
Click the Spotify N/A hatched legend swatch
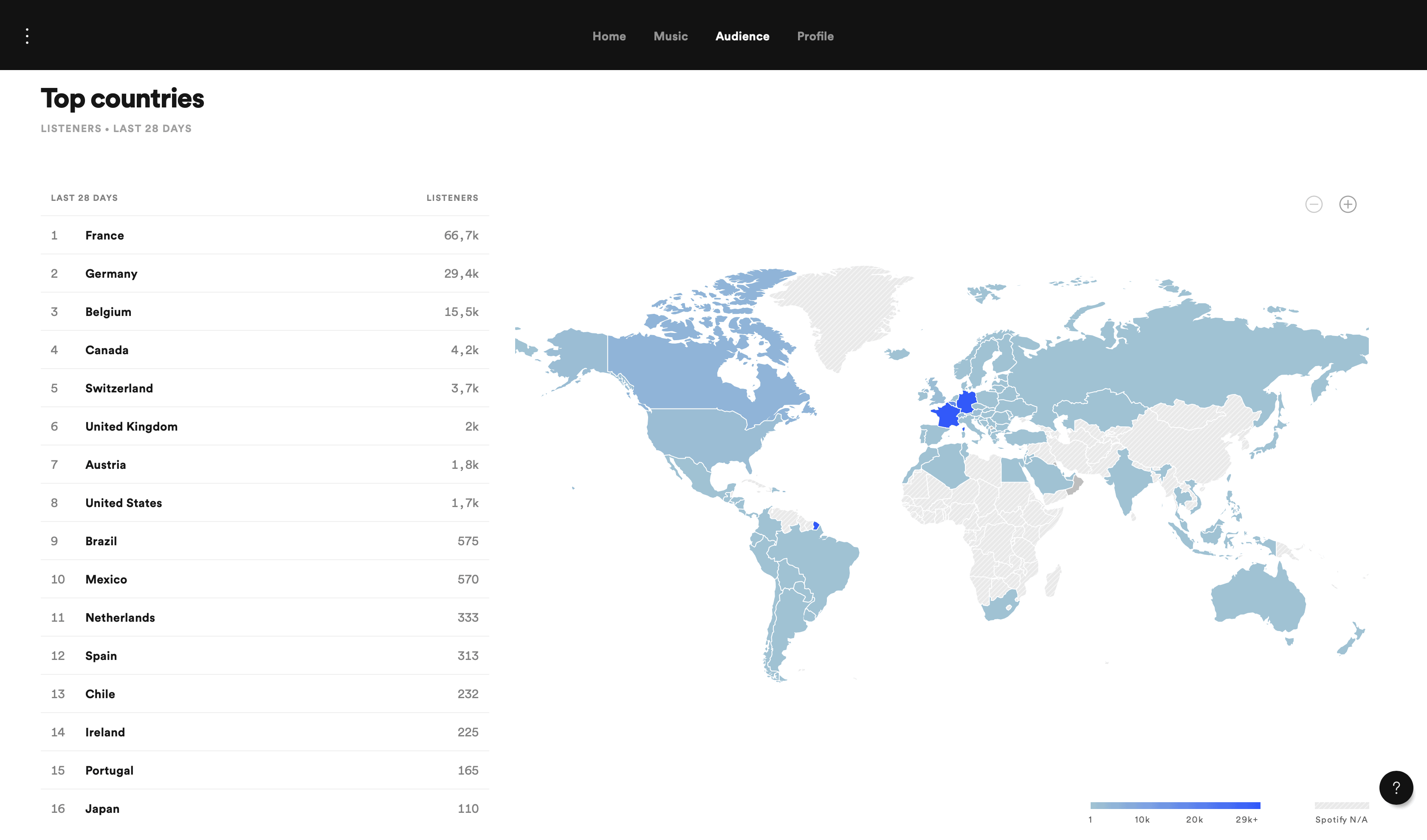[1342, 806]
